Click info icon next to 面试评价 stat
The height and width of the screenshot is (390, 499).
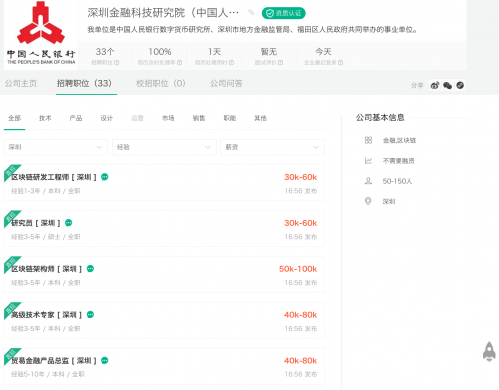pyautogui.click(x=280, y=63)
